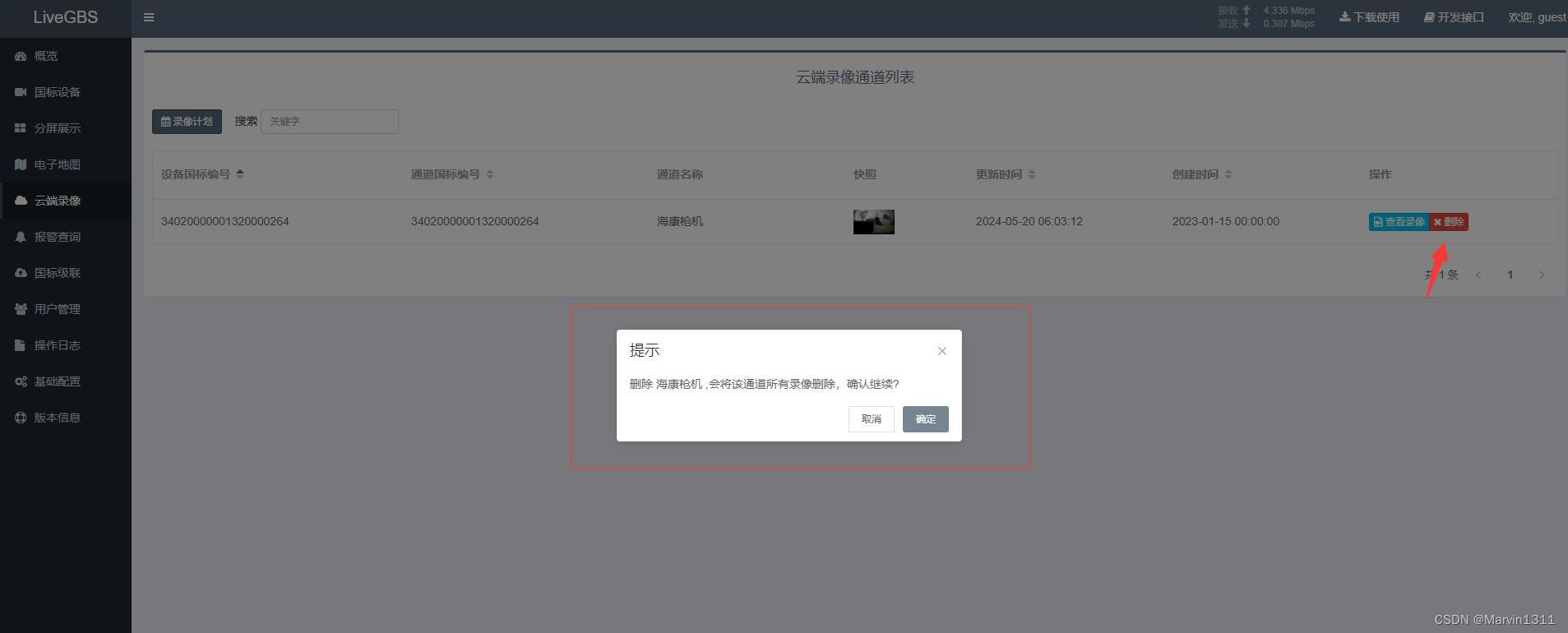Open 基础配置 in sidebar
1568x633 pixels.
(x=66, y=381)
